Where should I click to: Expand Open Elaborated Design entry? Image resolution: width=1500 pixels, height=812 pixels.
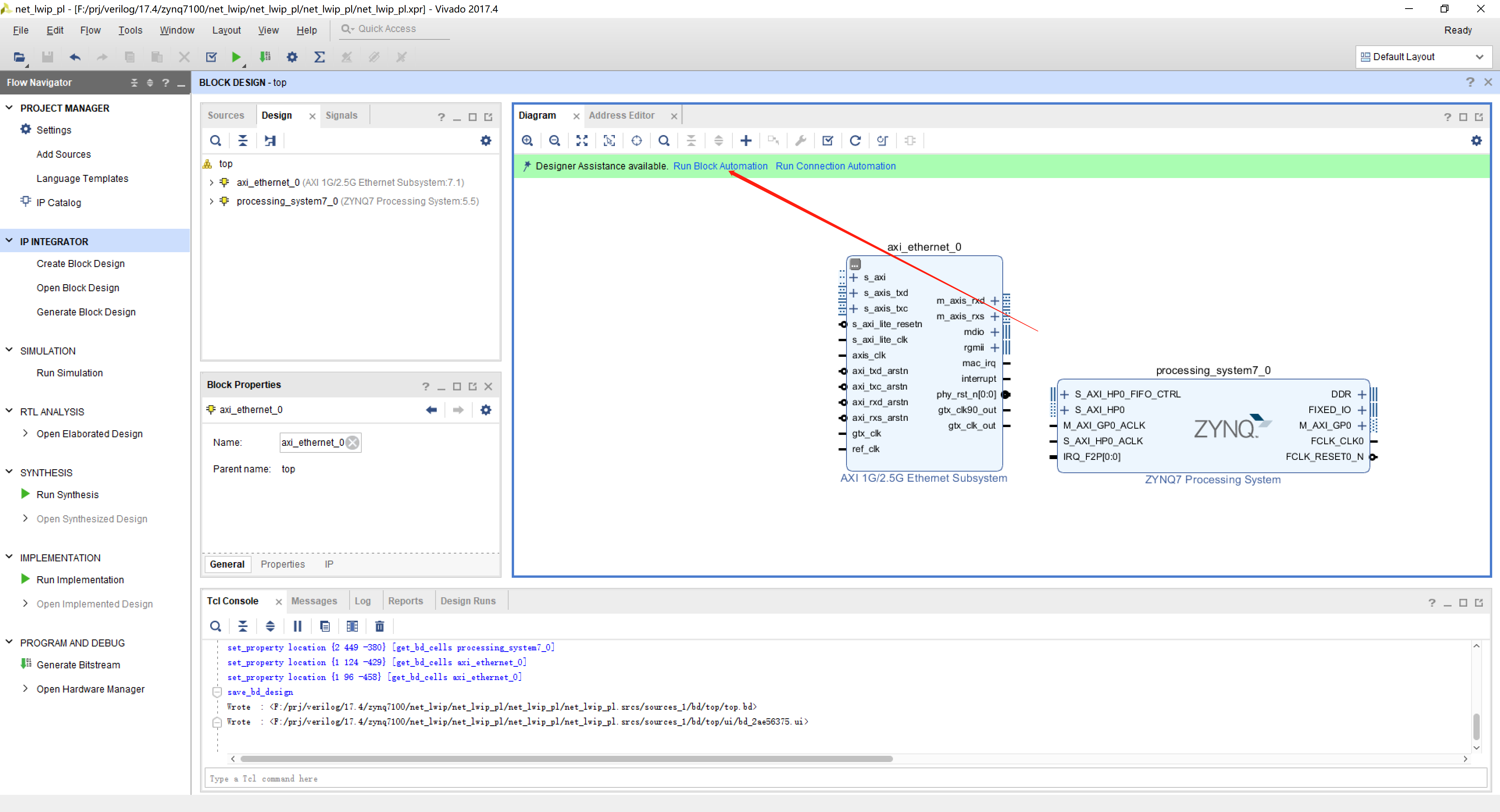25,433
